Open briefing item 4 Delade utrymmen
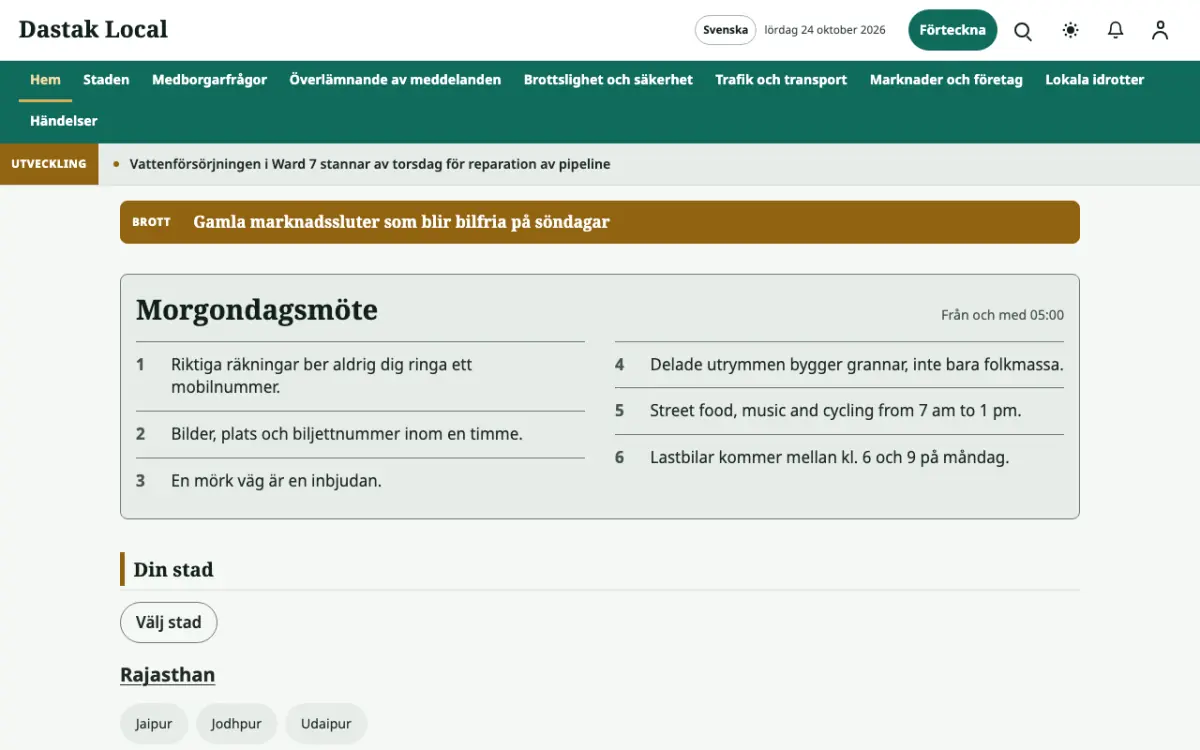The image size is (1200, 750). (839, 365)
